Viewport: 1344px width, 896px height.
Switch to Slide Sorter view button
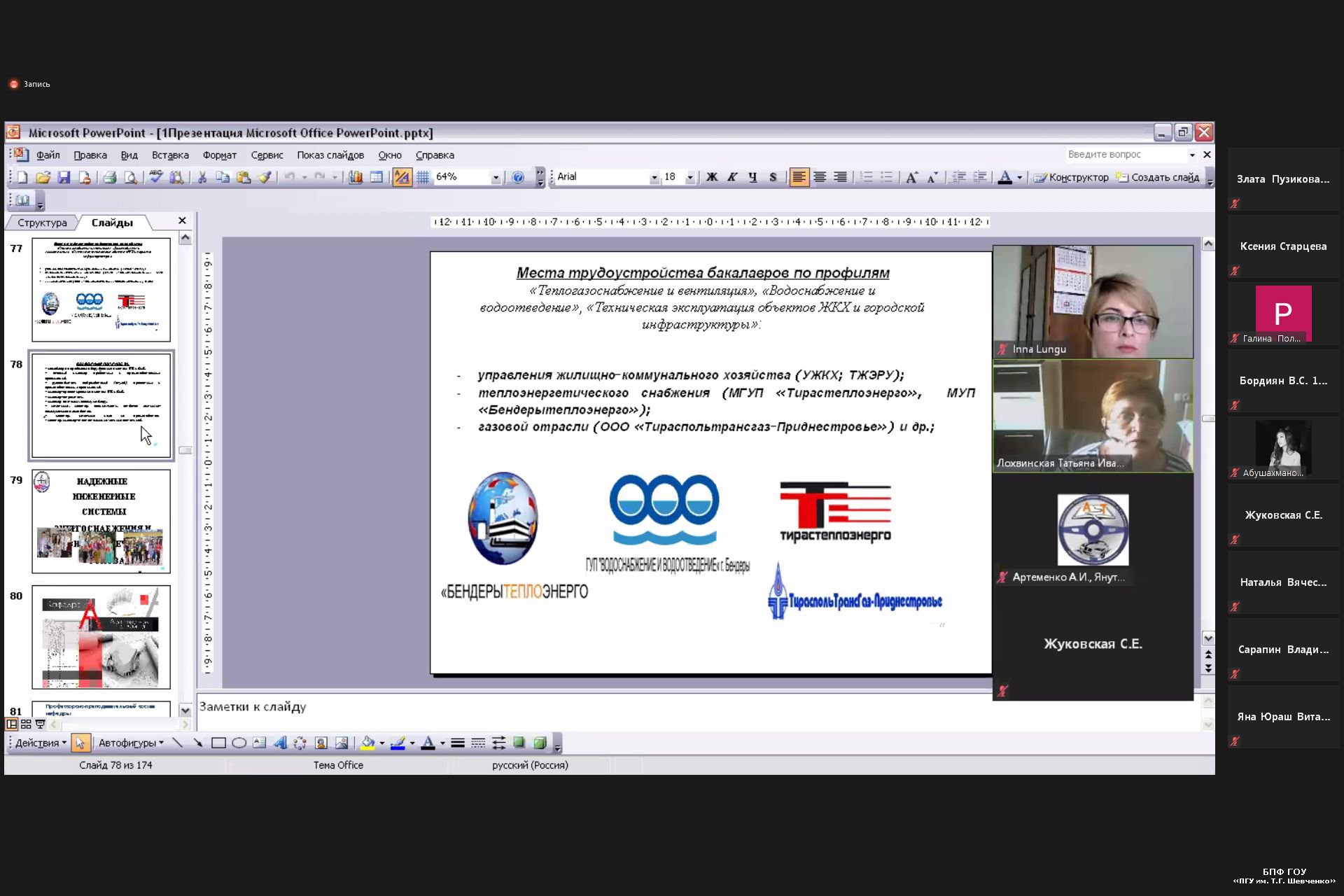[26, 724]
